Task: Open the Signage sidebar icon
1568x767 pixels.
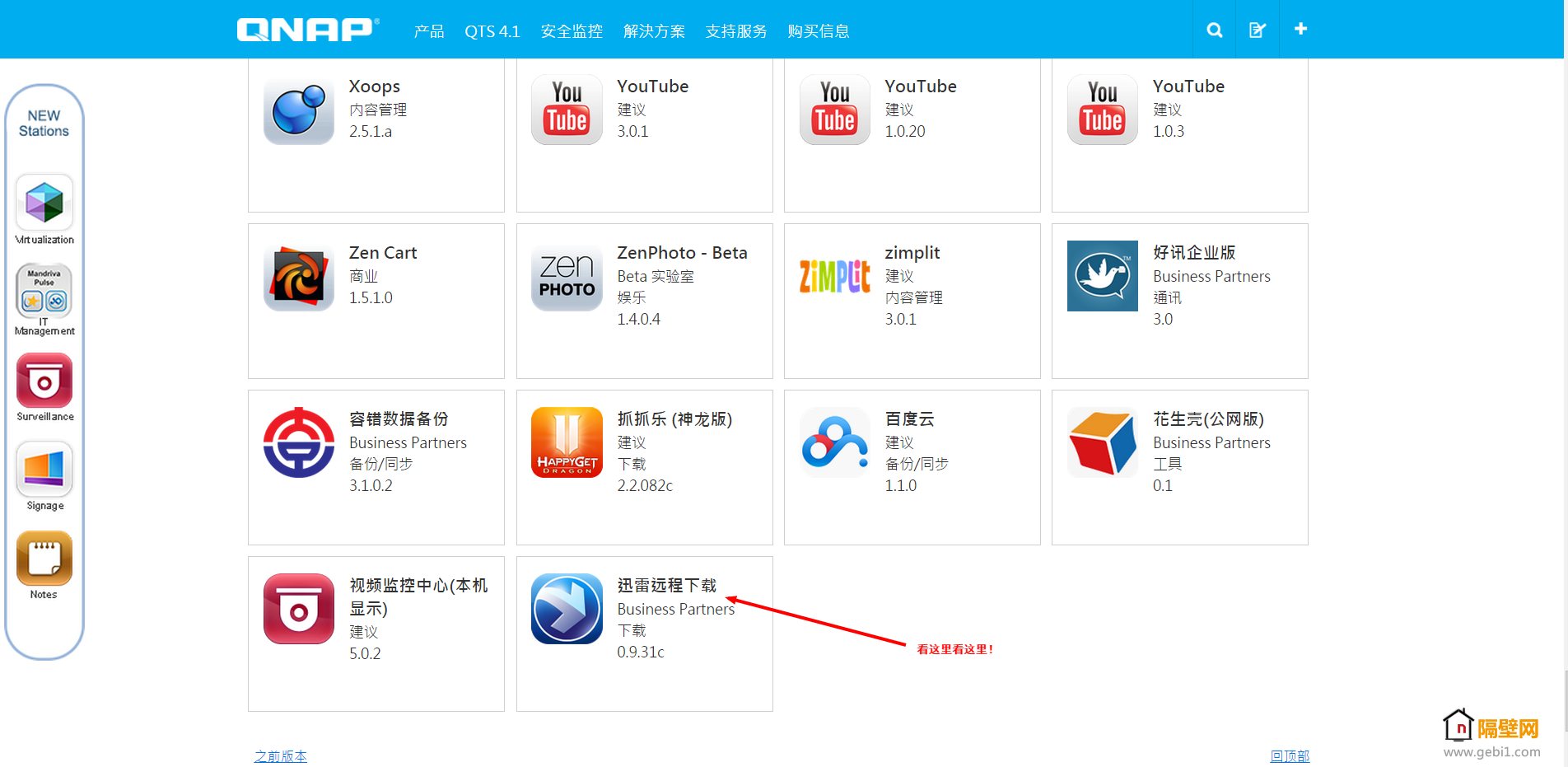Action: click(x=44, y=469)
